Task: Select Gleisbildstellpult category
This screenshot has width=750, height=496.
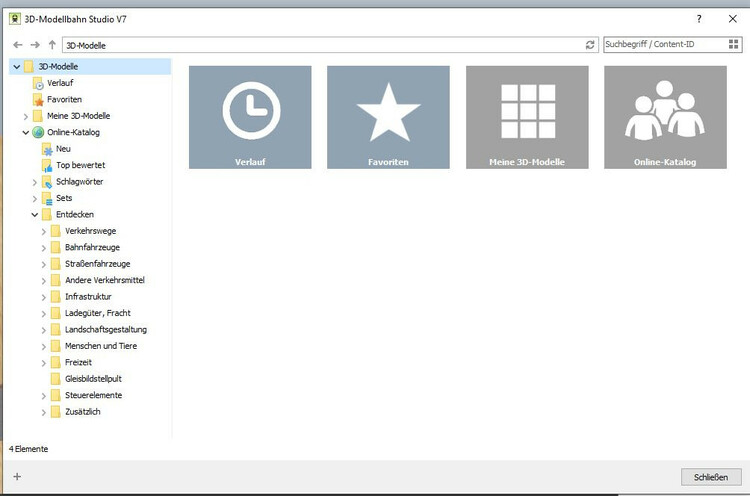Action: tap(93, 379)
